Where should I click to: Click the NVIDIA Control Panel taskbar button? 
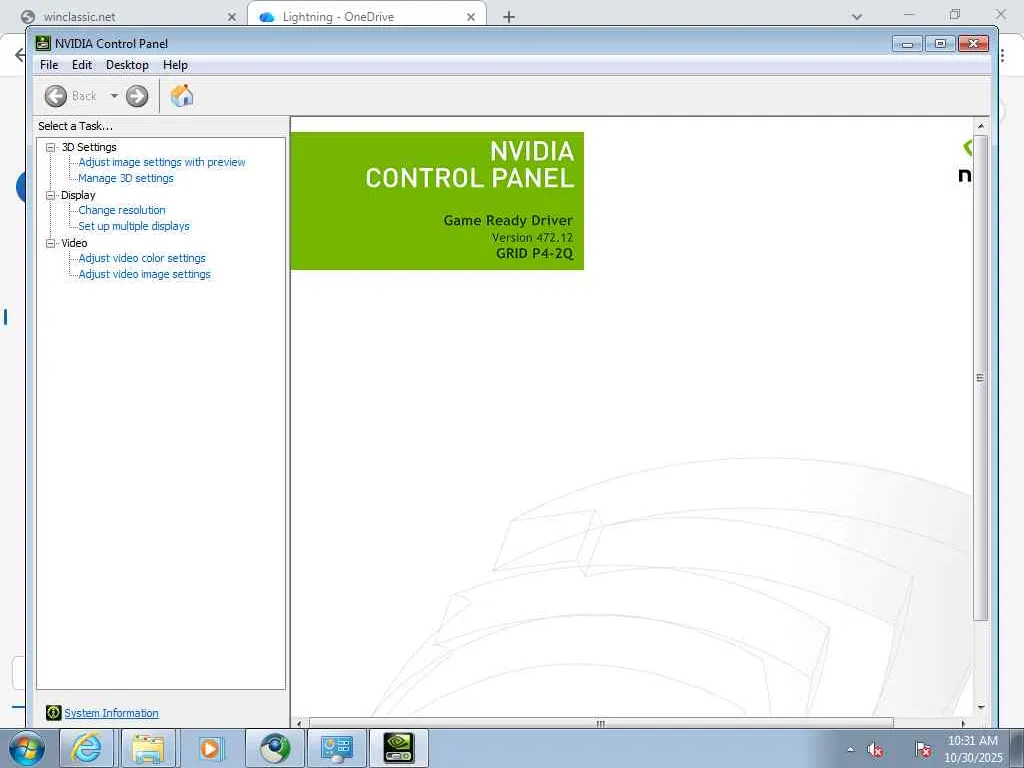point(399,748)
